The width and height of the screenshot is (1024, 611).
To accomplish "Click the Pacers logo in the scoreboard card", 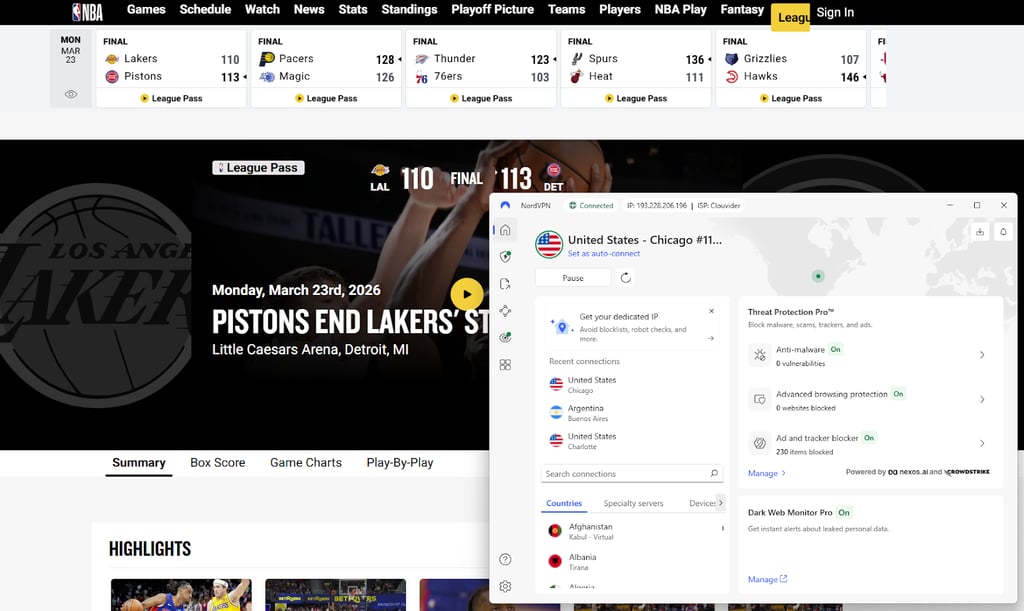I will coord(266,59).
